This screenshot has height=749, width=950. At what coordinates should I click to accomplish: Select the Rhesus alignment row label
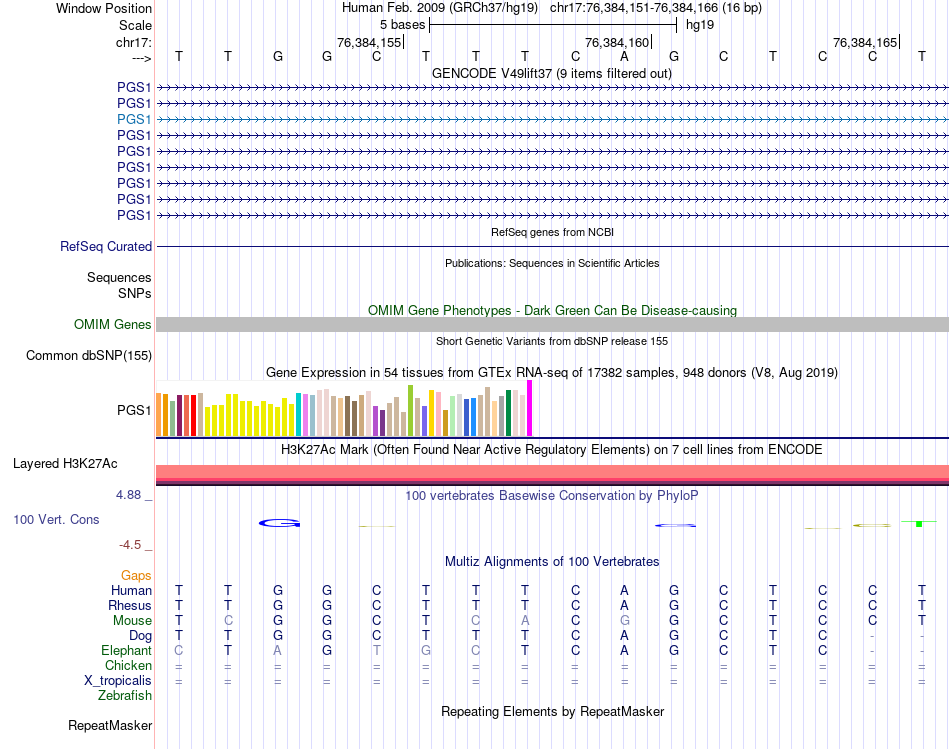coord(130,606)
